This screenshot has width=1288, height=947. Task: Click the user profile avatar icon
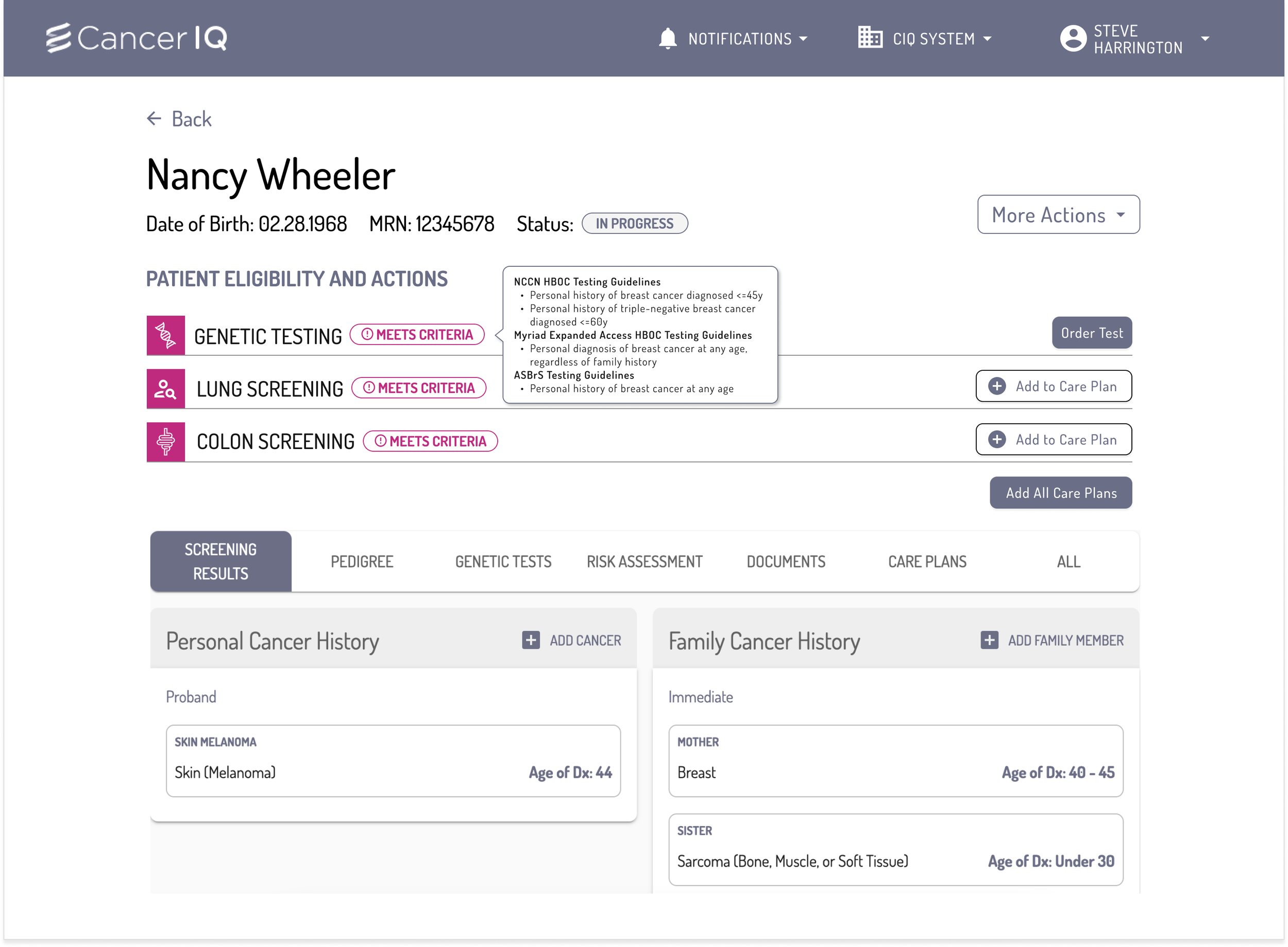tap(1073, 39)
